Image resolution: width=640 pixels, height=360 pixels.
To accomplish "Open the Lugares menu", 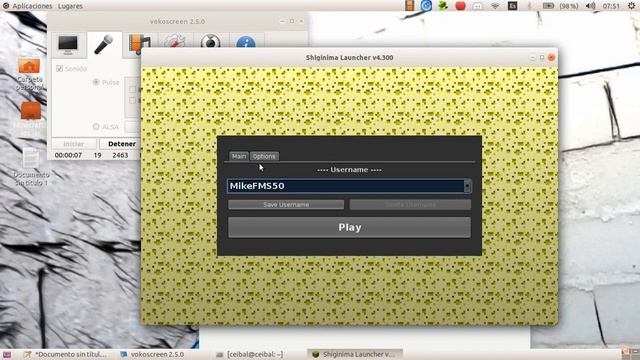I will [x=70, y=6].
